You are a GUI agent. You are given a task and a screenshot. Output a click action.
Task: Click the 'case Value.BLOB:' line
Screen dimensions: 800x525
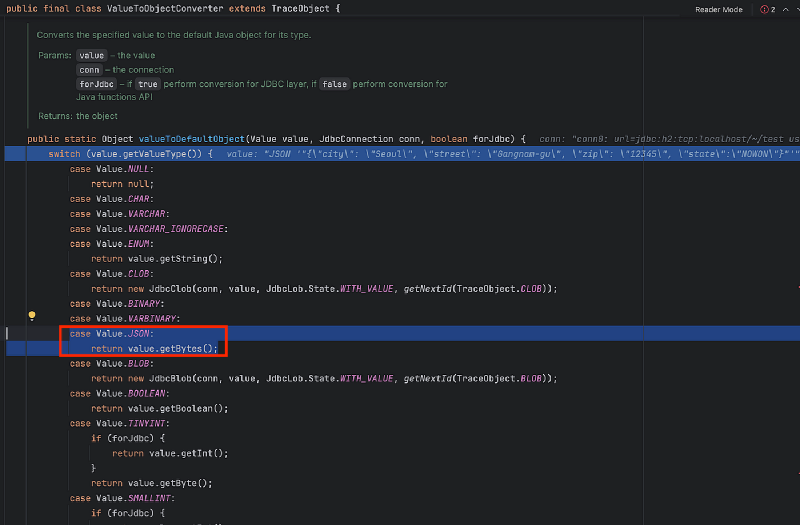(112, 363)
